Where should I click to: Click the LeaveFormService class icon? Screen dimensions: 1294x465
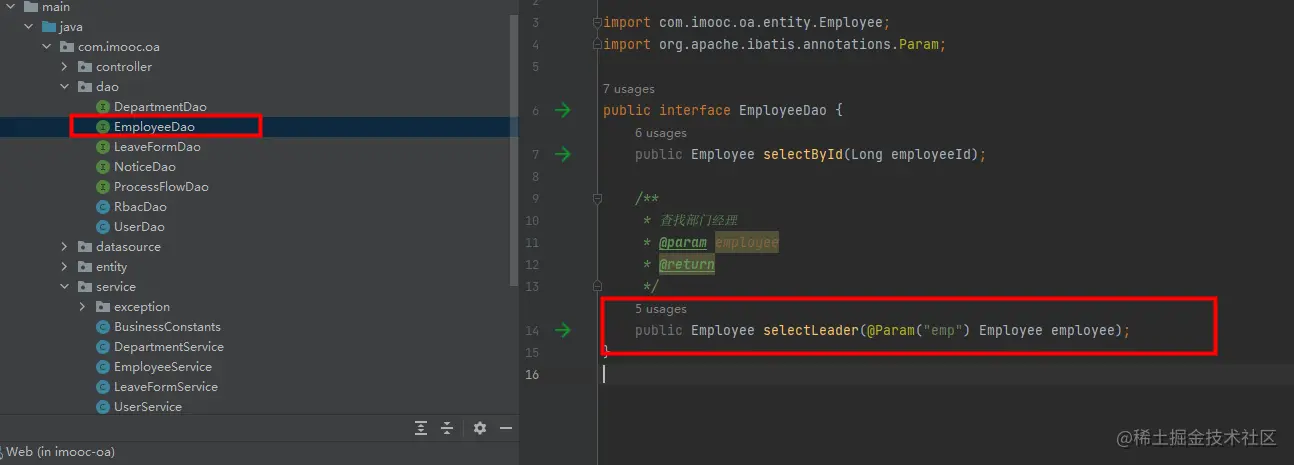(x=102, y=387)
